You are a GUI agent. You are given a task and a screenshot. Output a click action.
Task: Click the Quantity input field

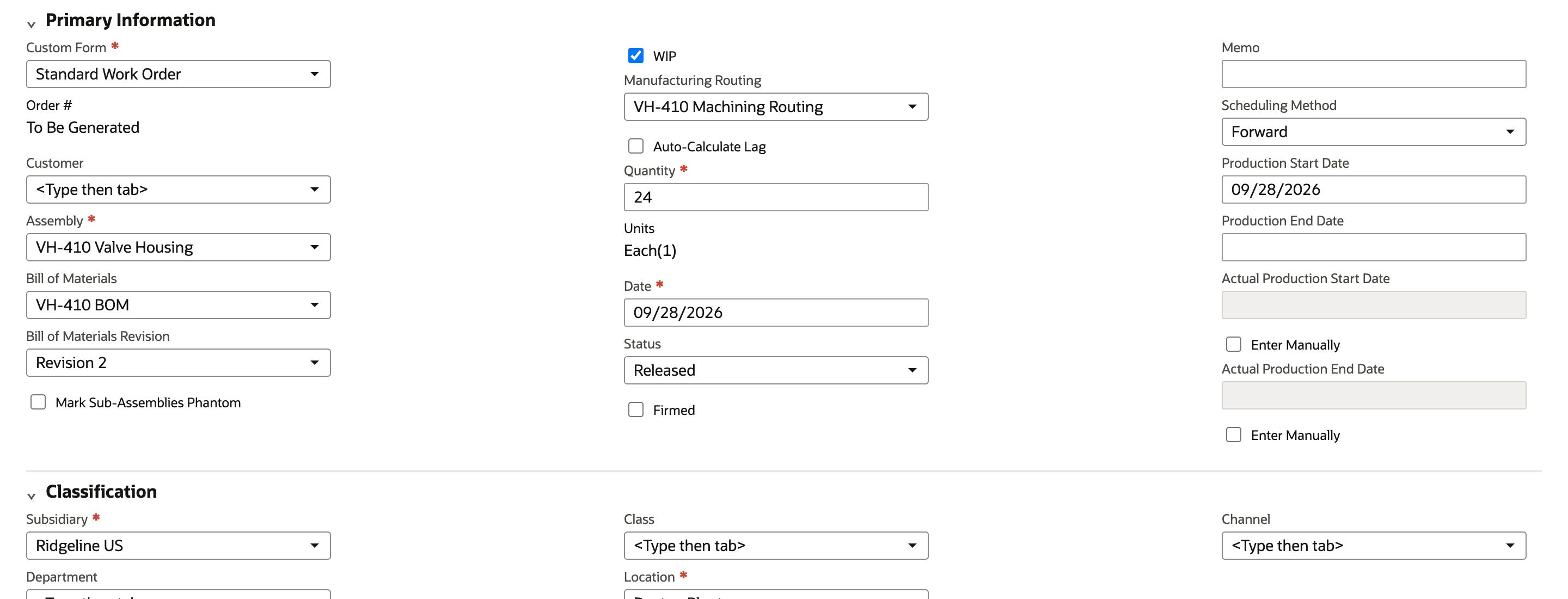tap(776, 197)
